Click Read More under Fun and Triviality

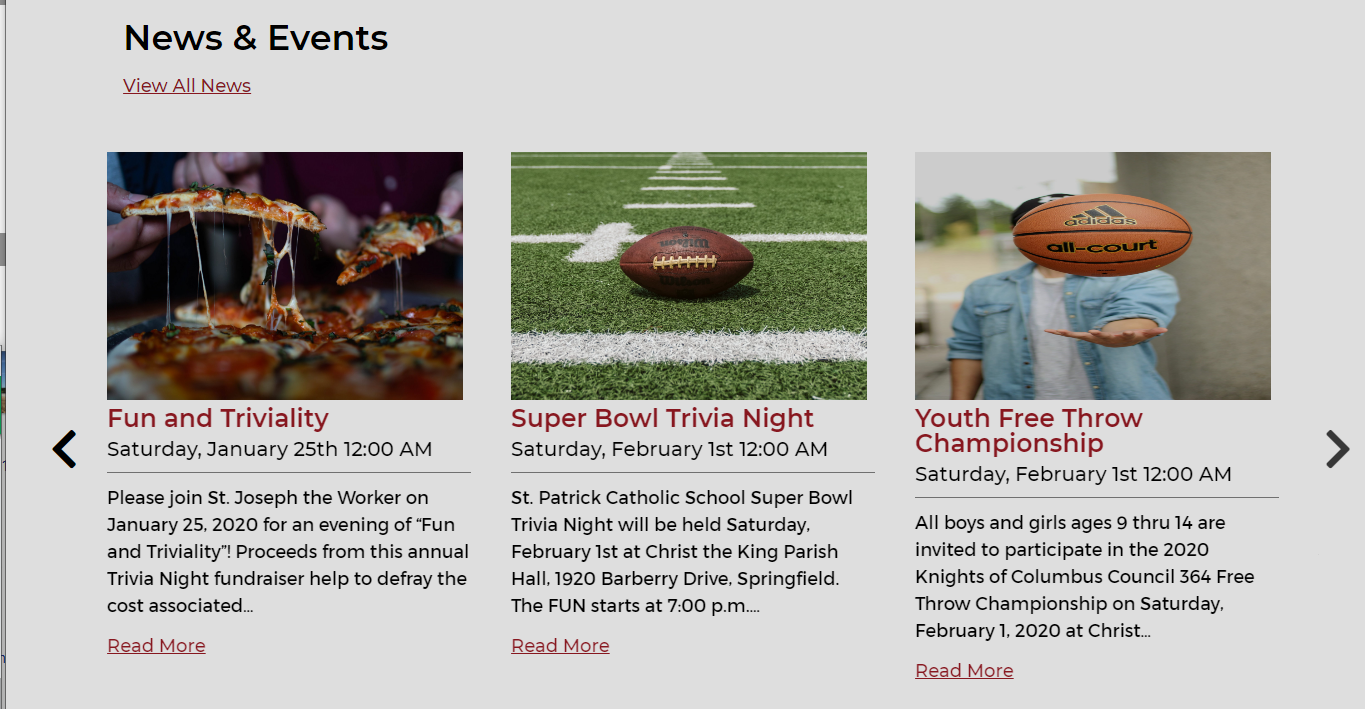tap(156, 646)
